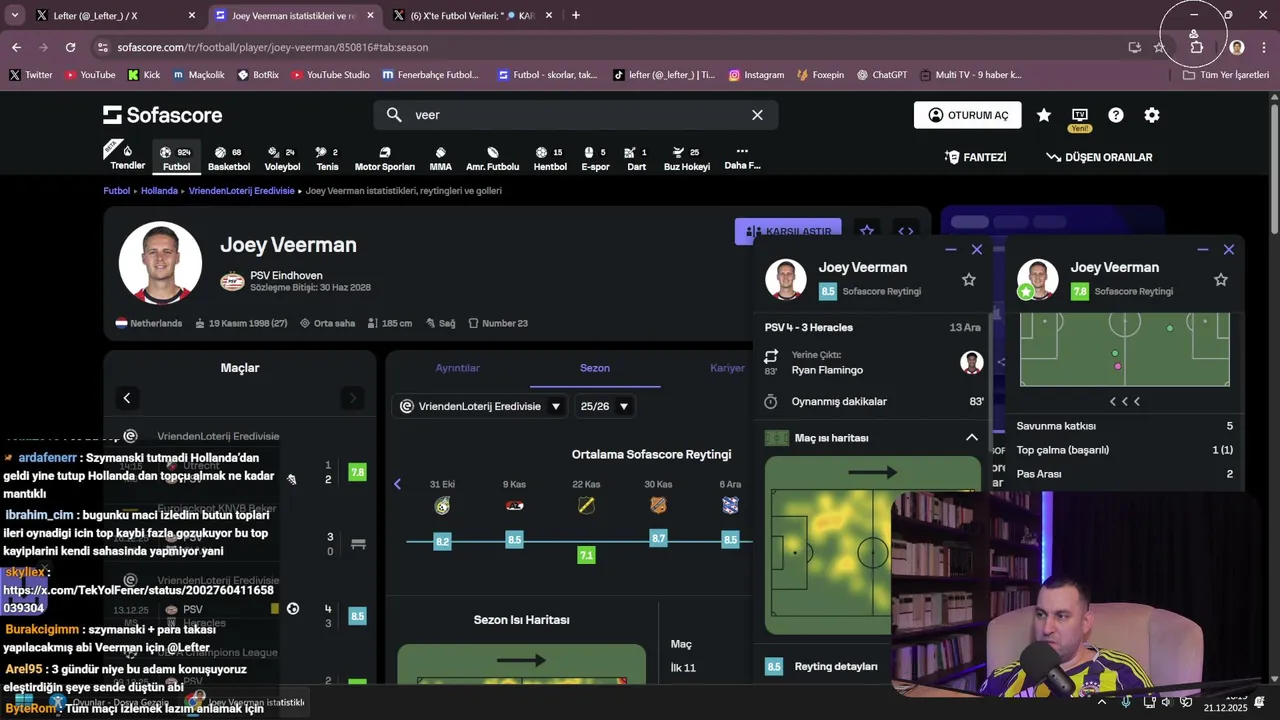This screenshot has height=720, width=1280.
Task: Click the Sofascore logo
Action: pyautogui.click(x=162, y=115)
